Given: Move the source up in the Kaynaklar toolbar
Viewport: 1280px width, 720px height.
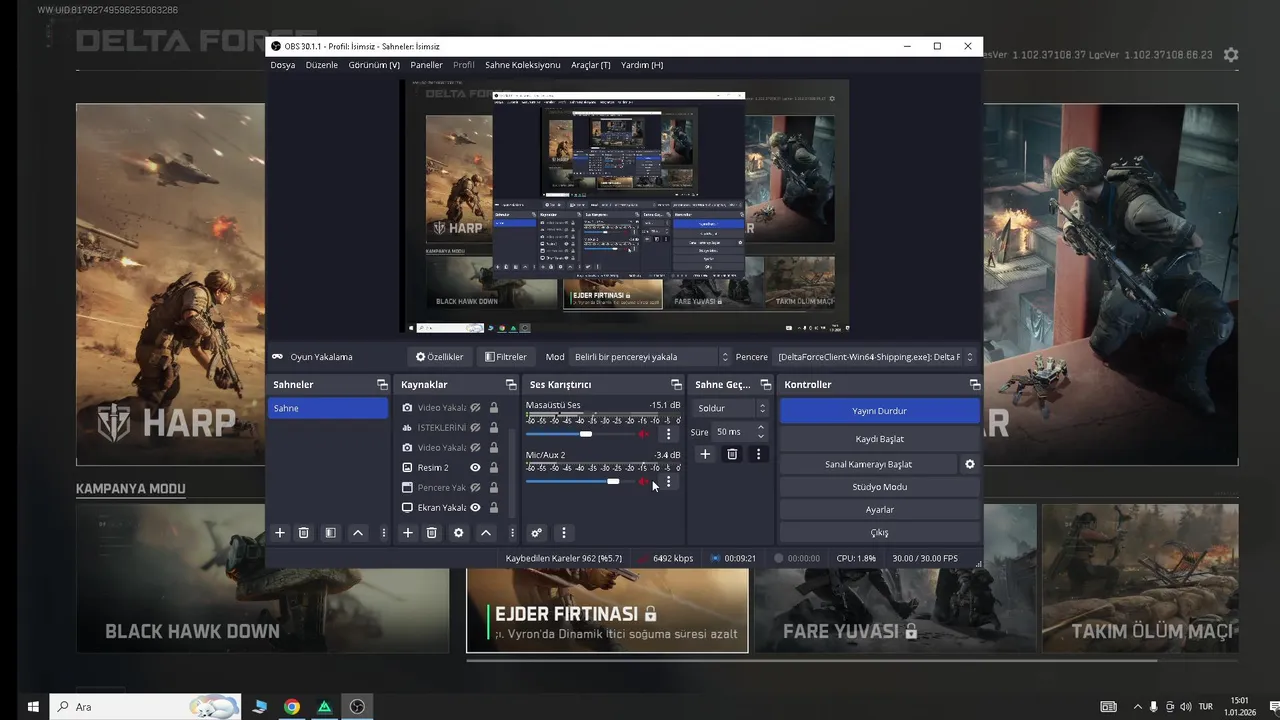Looking at the screenshot, I should (486, 533).
